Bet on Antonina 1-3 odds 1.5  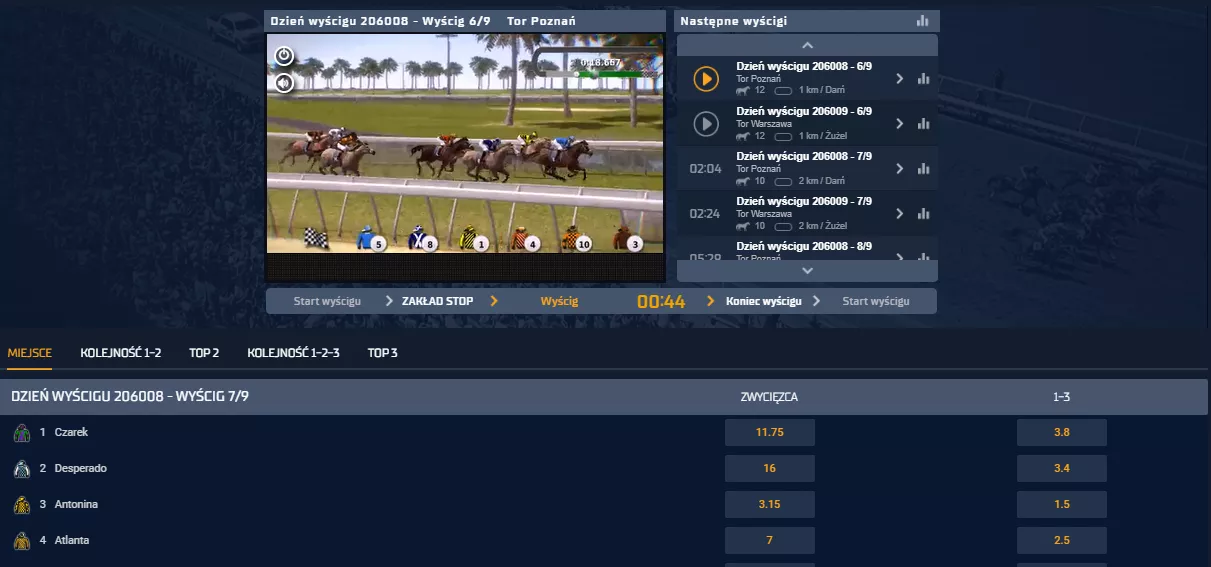click(x=1062, y=505)
